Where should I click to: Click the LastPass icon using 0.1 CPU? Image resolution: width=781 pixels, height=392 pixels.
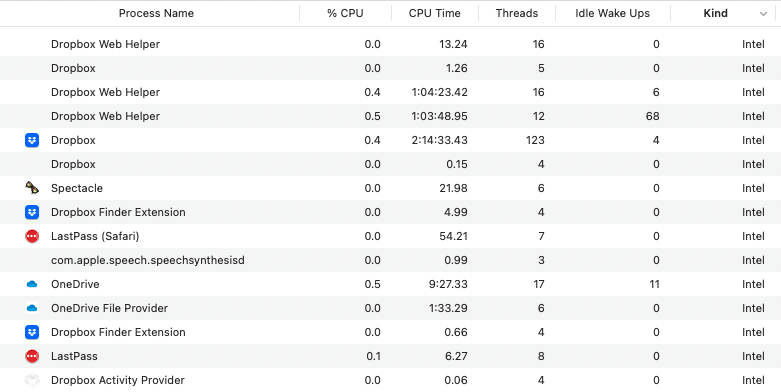[32, 356]
